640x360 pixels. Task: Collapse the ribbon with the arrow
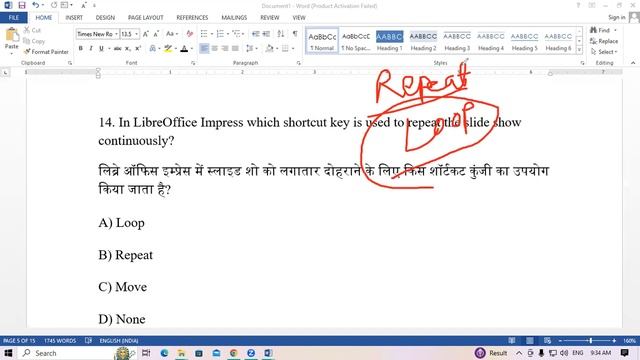click(x=633, y=63)
